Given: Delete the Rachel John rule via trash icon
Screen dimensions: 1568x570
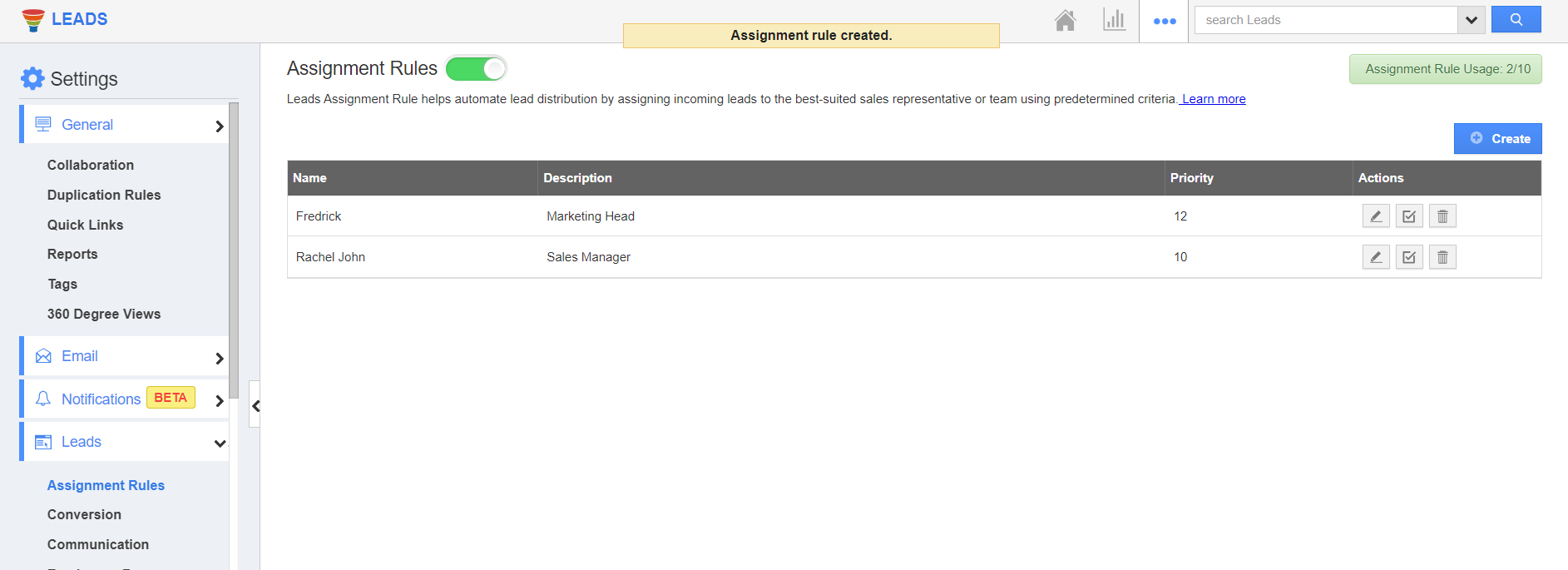Looking at the screenshot, I should tap(1442, 257).
